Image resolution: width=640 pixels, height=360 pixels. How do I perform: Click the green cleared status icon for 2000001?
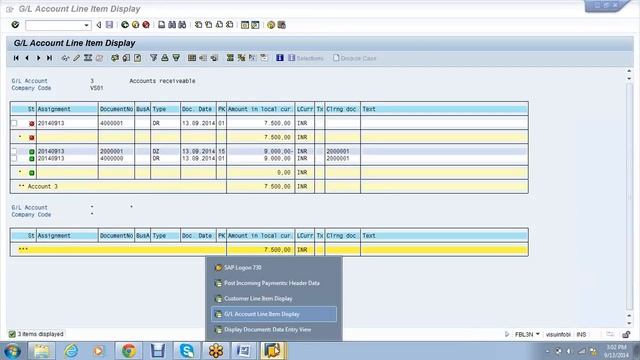[31, 151]
